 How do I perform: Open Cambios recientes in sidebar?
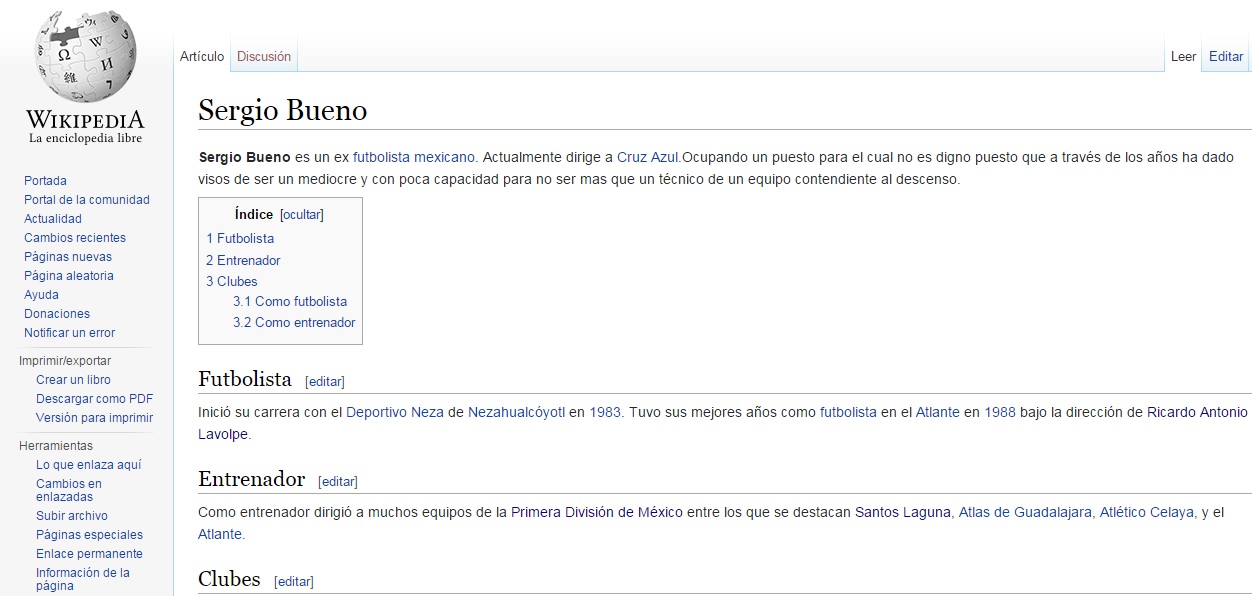click(x=75, y=238)
